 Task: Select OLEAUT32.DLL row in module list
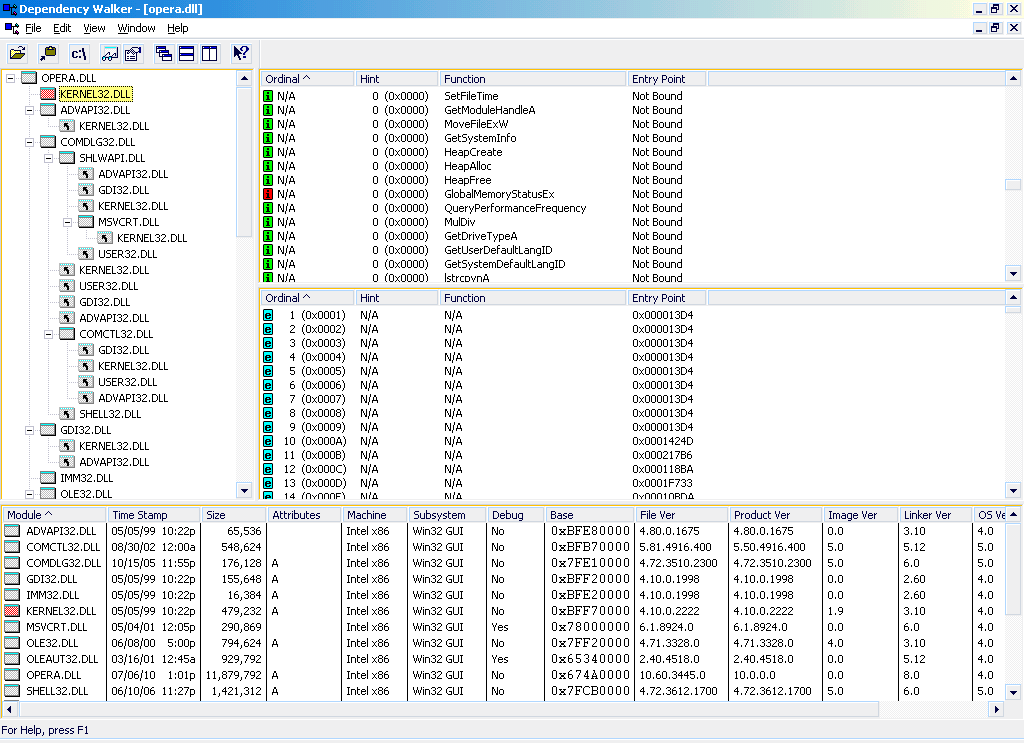[504, 659]
